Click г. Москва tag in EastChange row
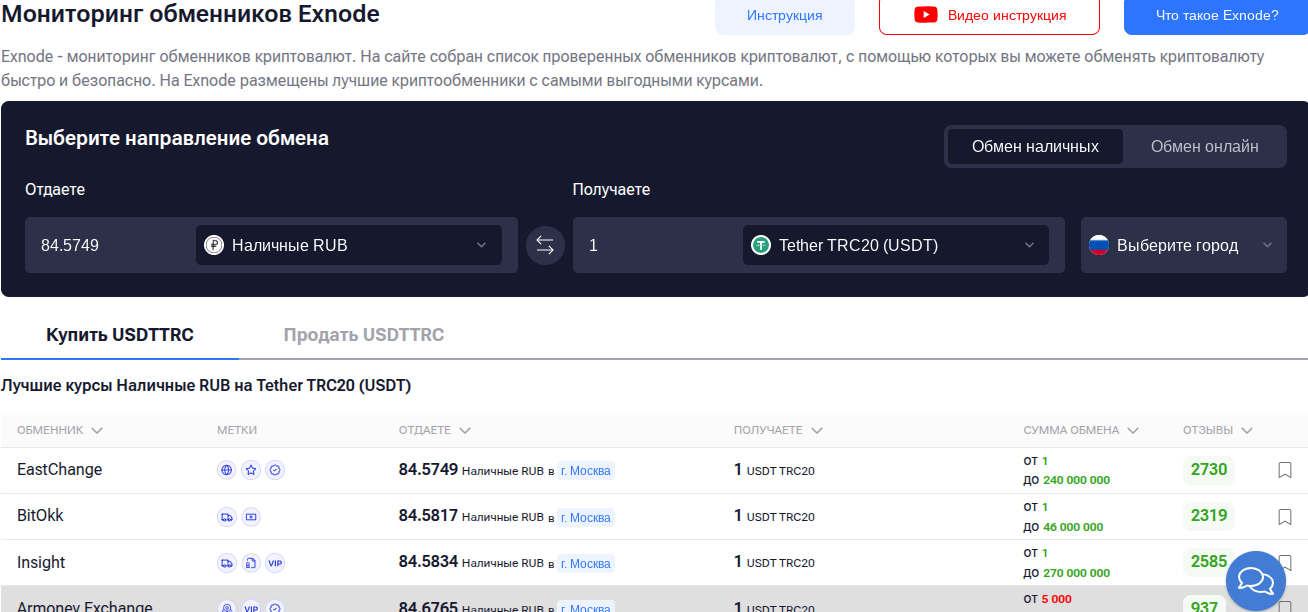The width and height of the screenshot is (1308, 612). 586,471
